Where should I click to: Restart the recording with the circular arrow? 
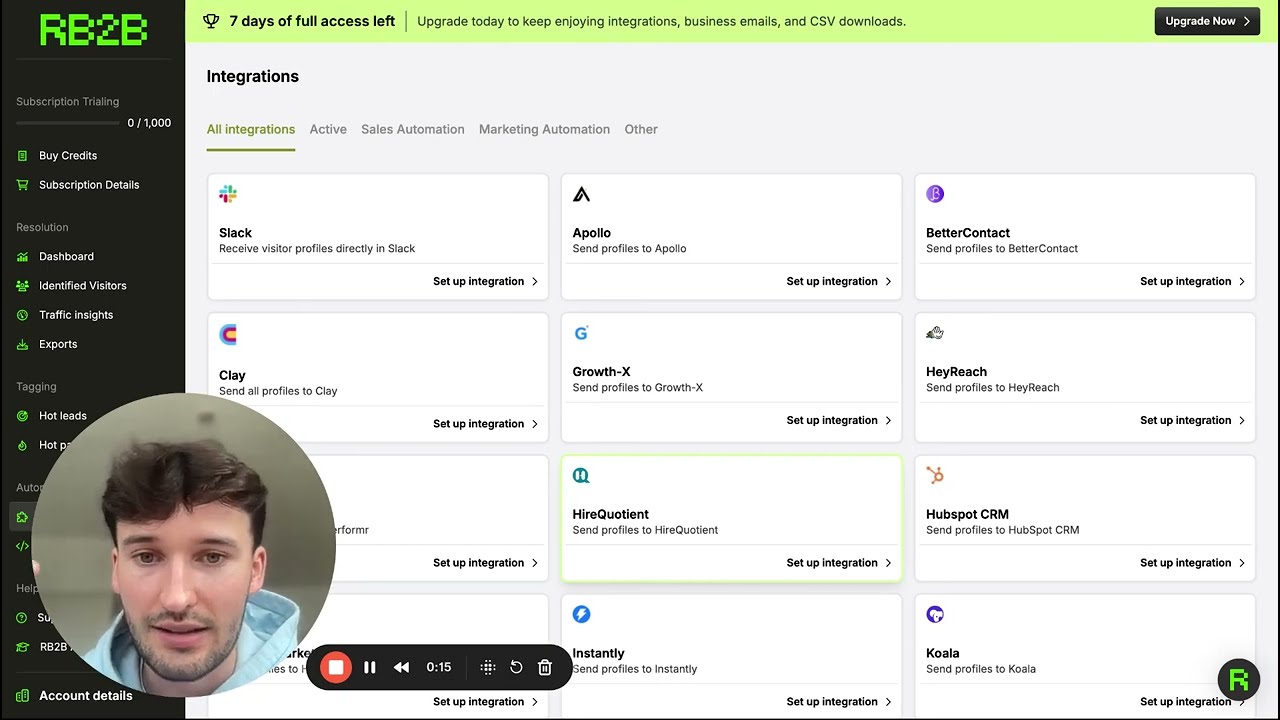pos(516,667)
